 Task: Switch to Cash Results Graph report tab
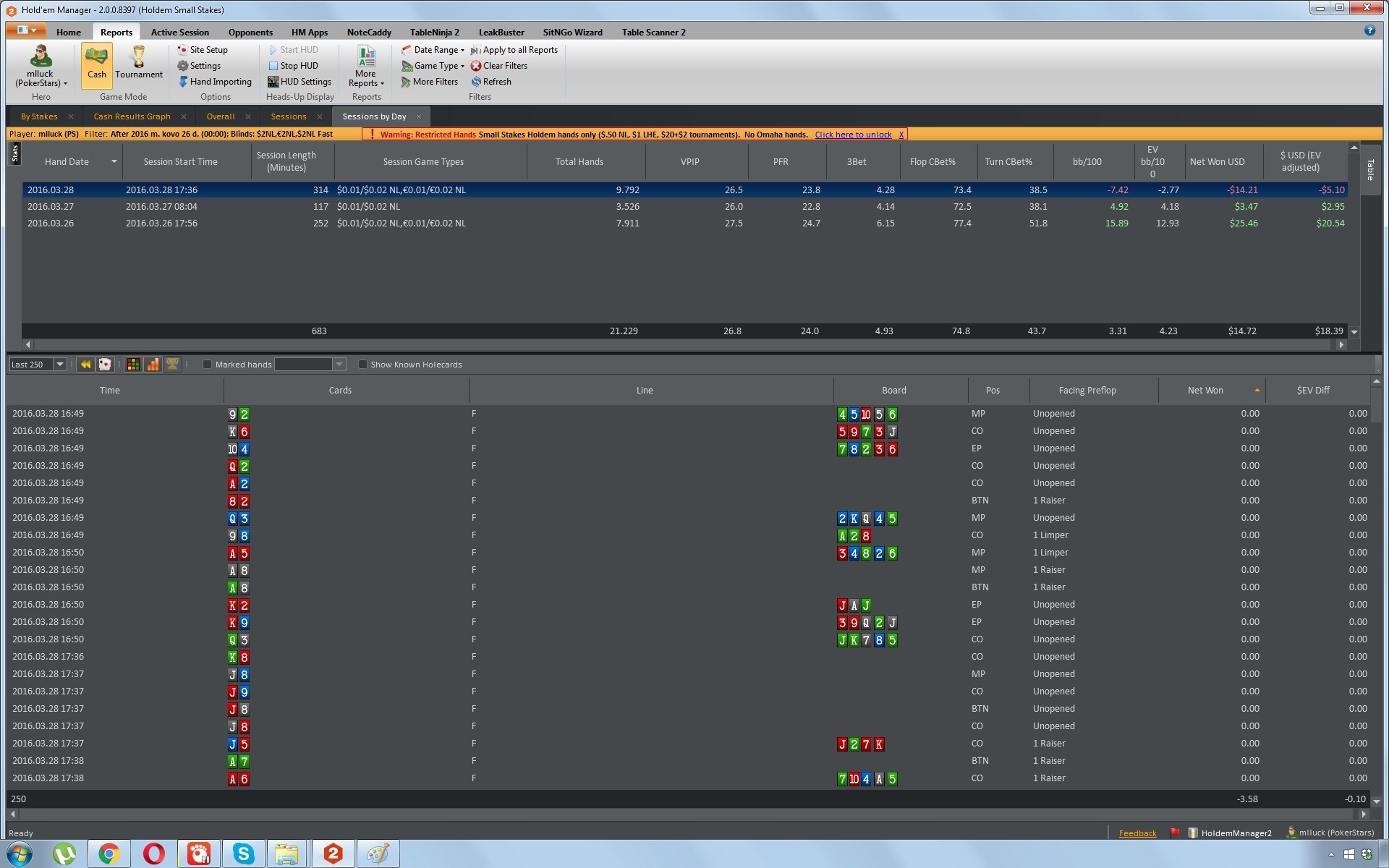(132, 116)
